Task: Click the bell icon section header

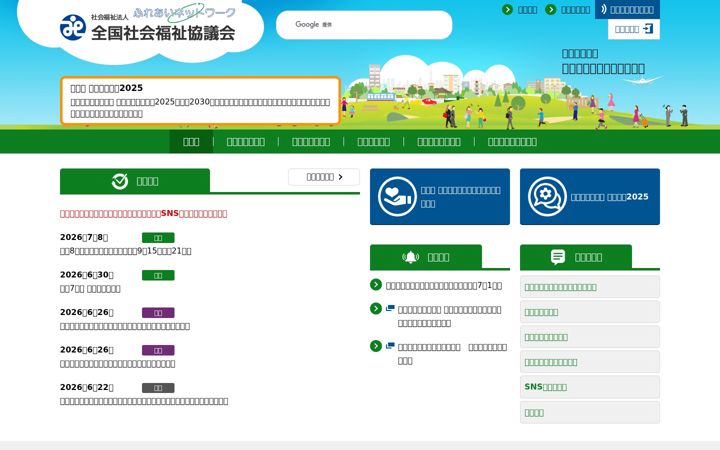Action: (426, 257)
